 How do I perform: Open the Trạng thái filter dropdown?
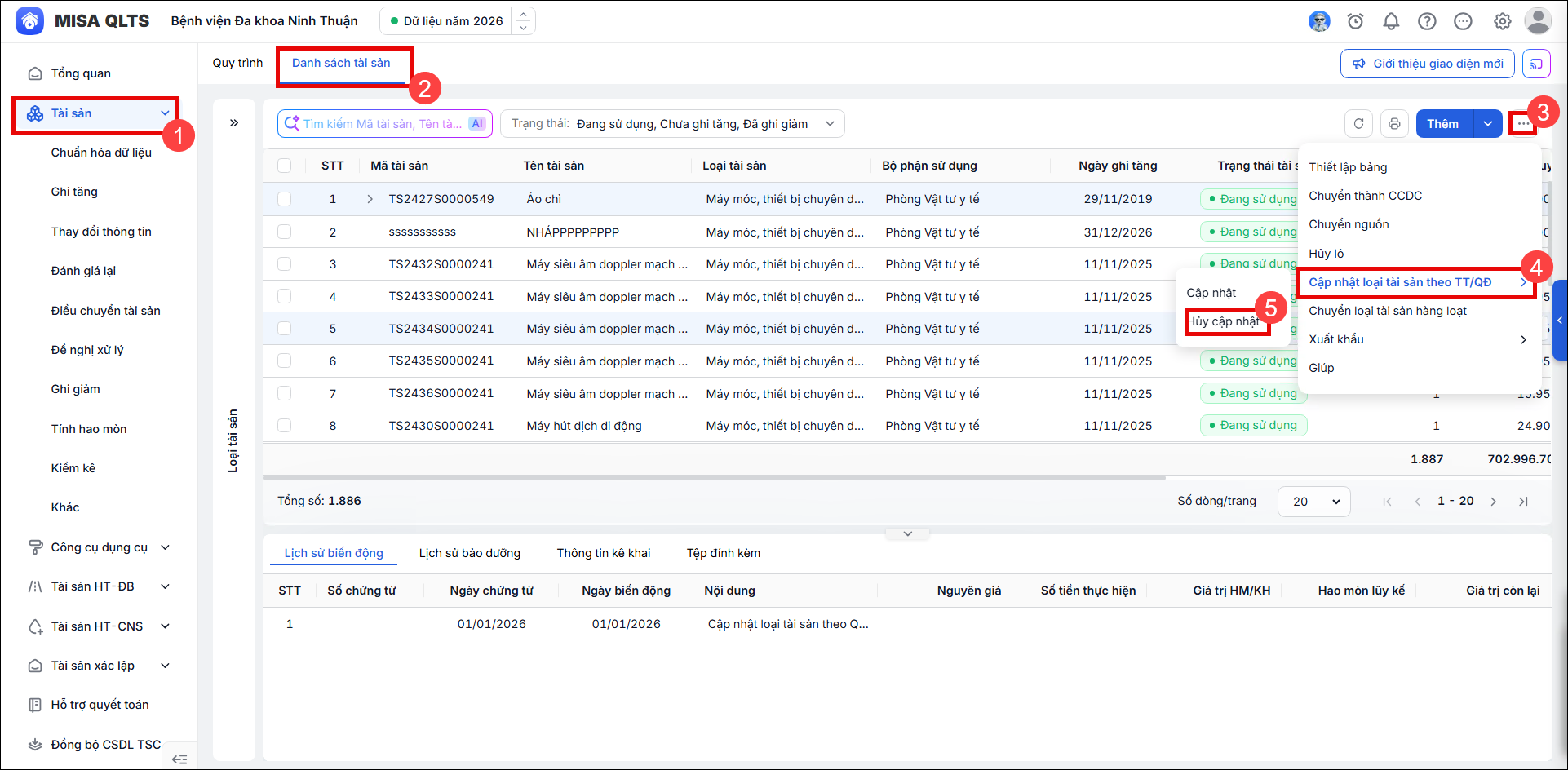[x=672, y=124]
